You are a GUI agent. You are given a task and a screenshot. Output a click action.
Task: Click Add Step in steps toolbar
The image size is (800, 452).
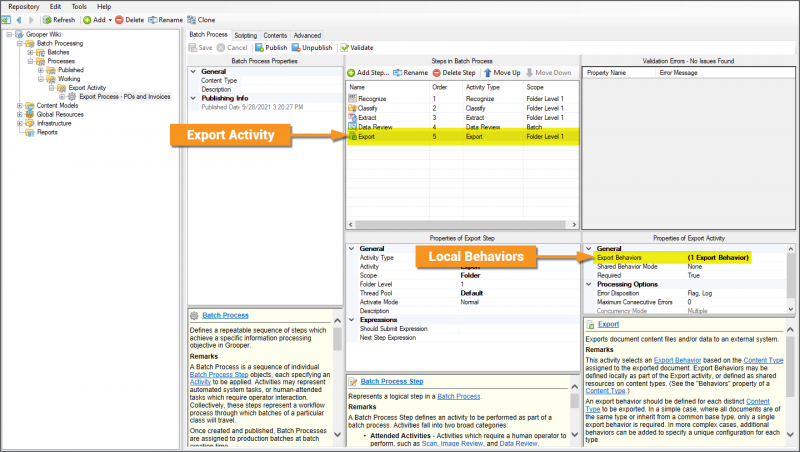pos(368,73)
